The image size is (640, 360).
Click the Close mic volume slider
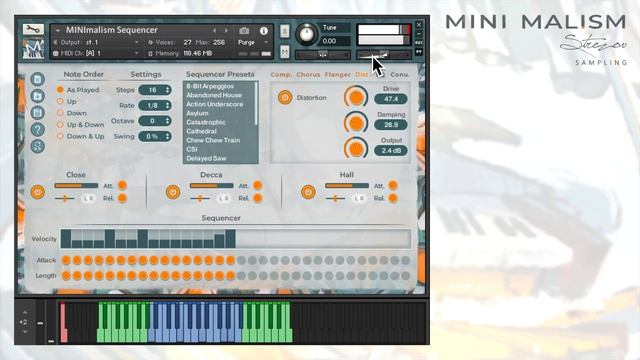point(76,185)
